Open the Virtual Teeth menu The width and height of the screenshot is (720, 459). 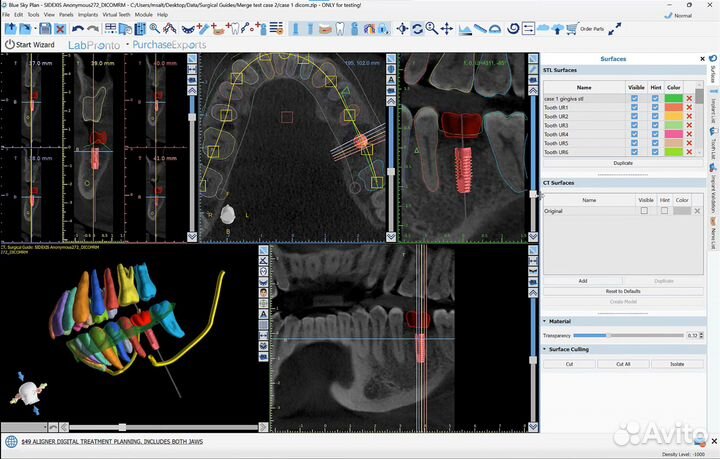(118, 15)
